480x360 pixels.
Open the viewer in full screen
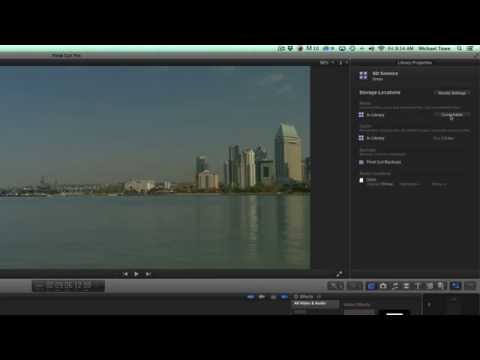339,274
